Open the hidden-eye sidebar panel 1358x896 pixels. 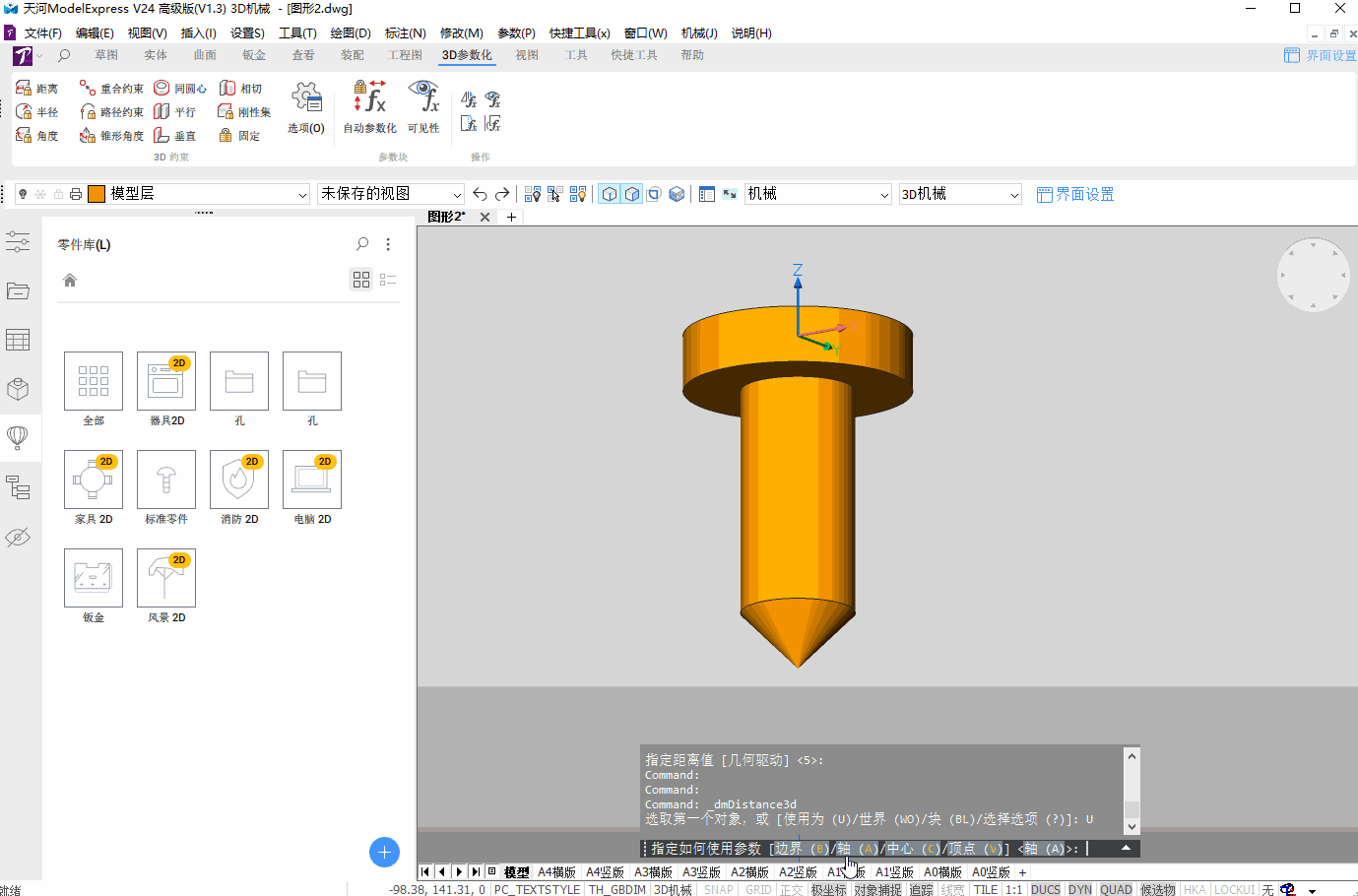[18, 537]
